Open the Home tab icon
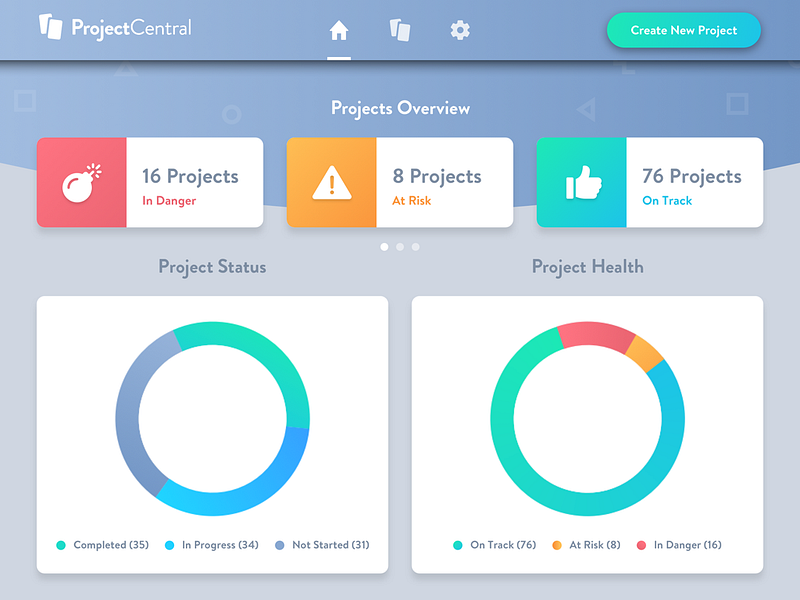This screenshot has height=600, width=800. coord(339,31)
